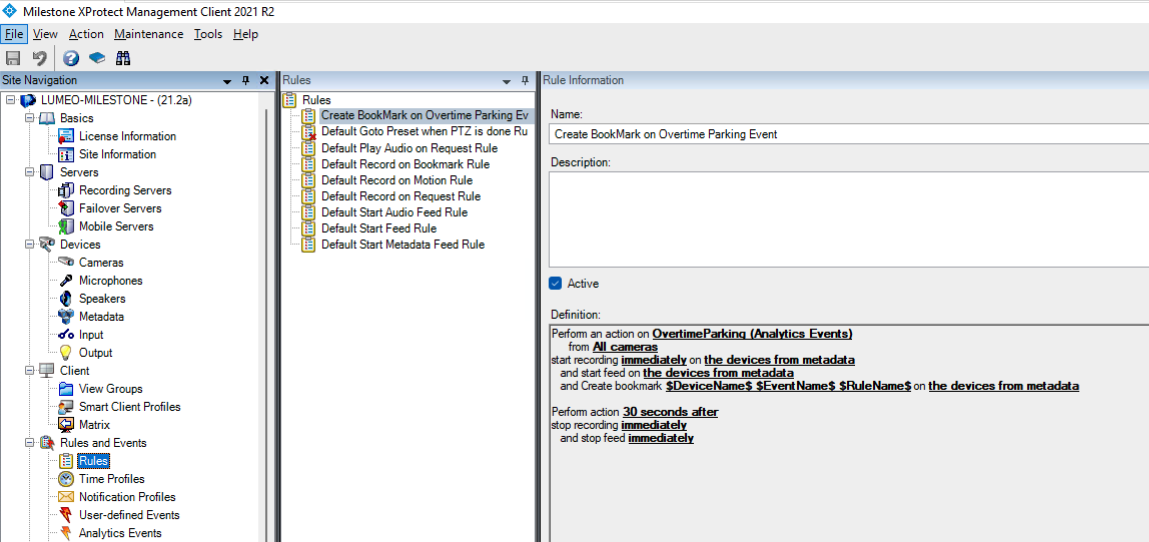
Task: Collapse the Rules and Events node
Action: coord(29,443)
